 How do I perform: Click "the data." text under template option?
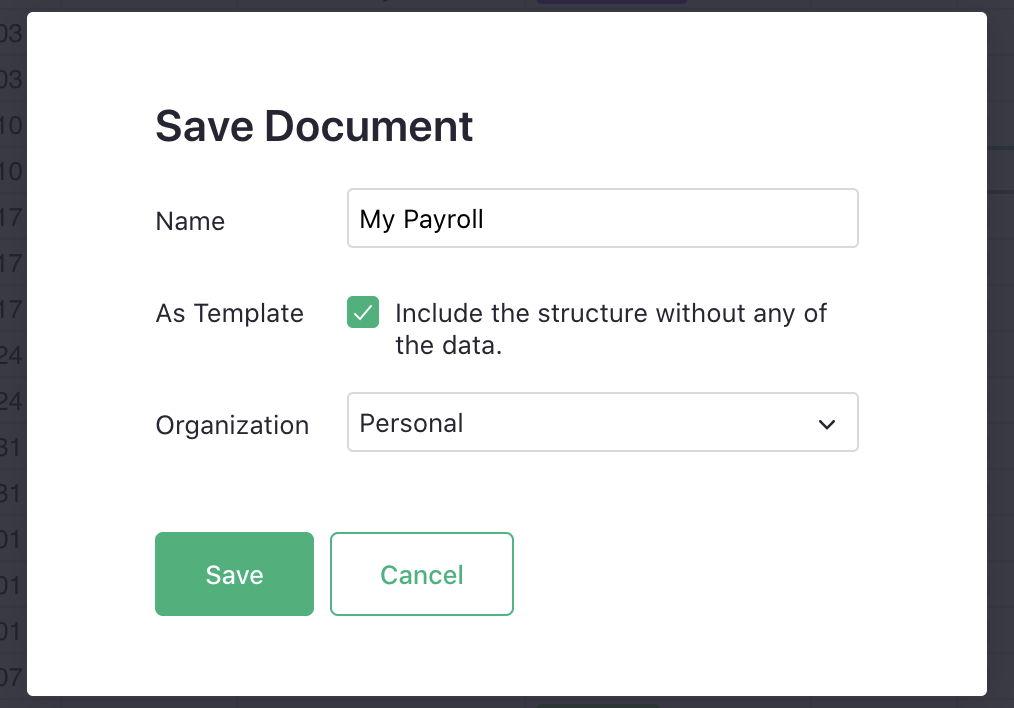pos(448,347)
